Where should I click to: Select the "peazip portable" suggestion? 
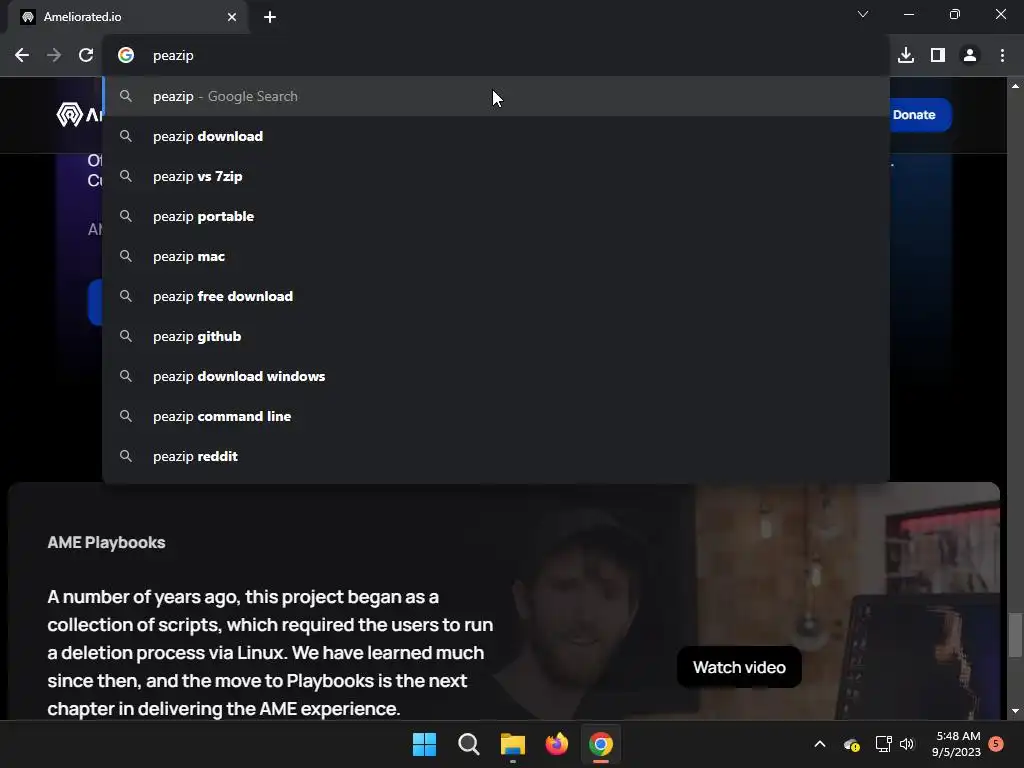(x=496, y=216)
